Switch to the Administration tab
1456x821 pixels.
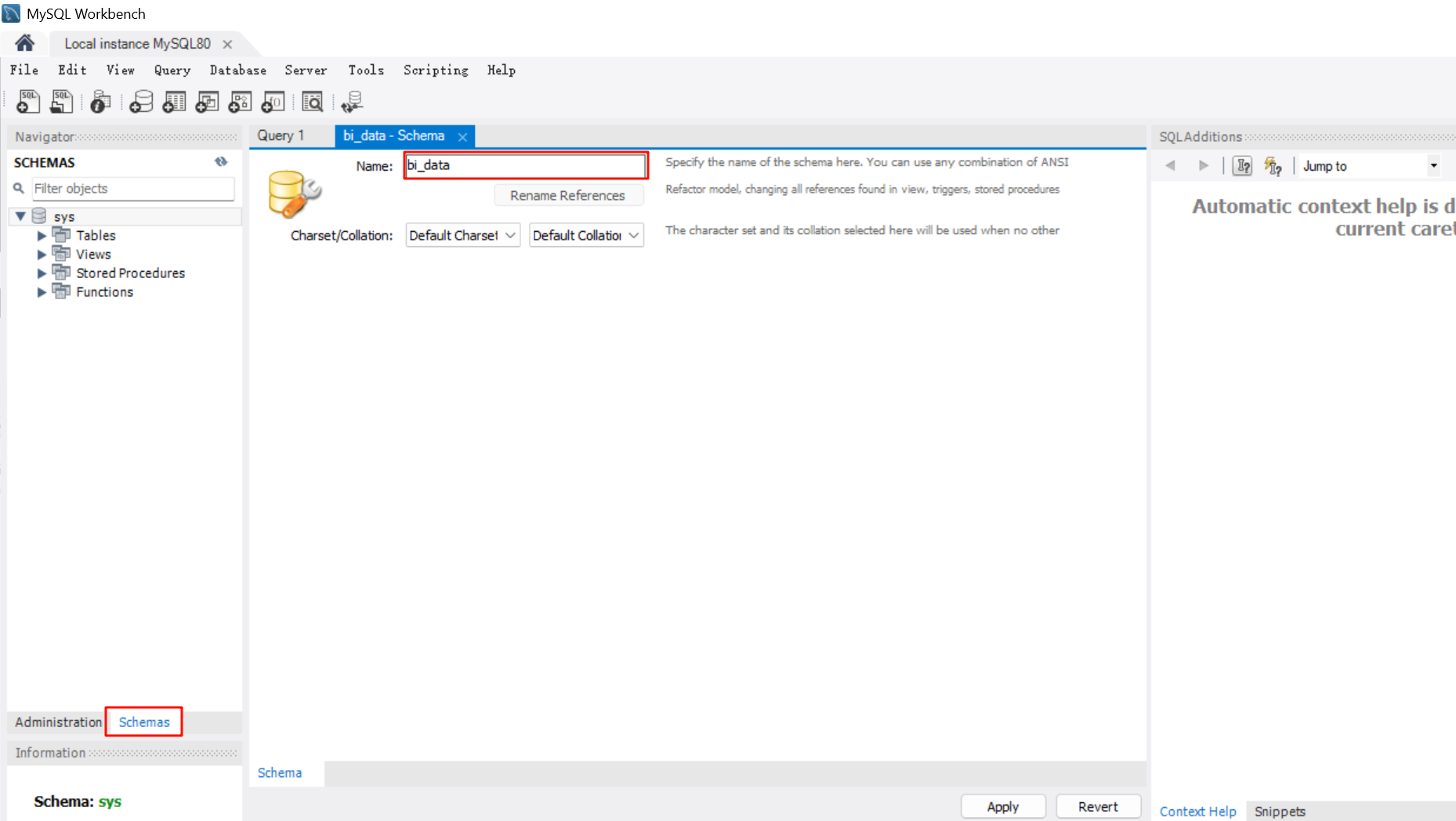coord(58,722)
